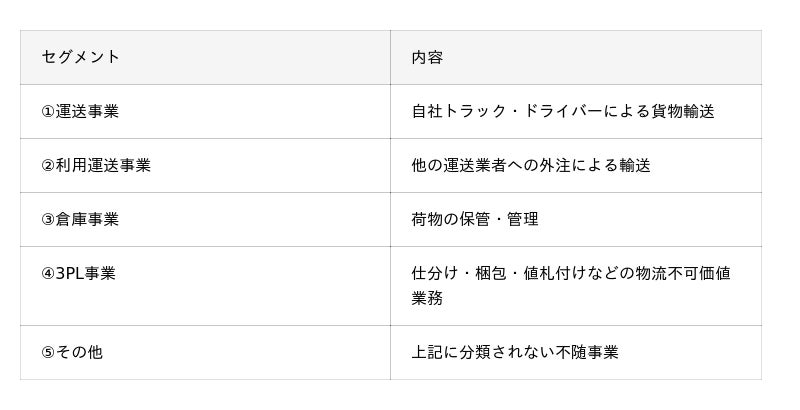Click the 荷物の保管・管理 description cell
The height and width of the screenshot is (410, 800).
(475, 219)
